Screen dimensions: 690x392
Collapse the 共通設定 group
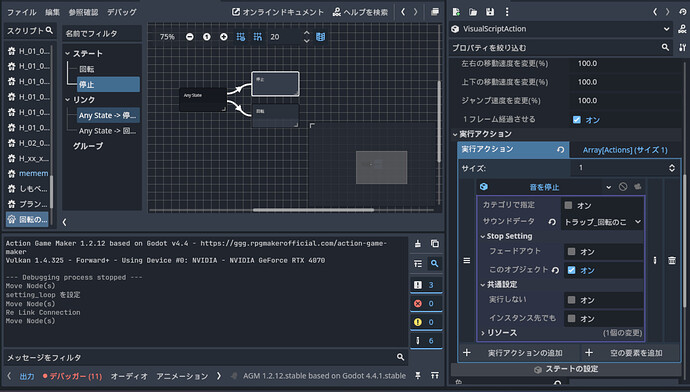click(483, 285)
